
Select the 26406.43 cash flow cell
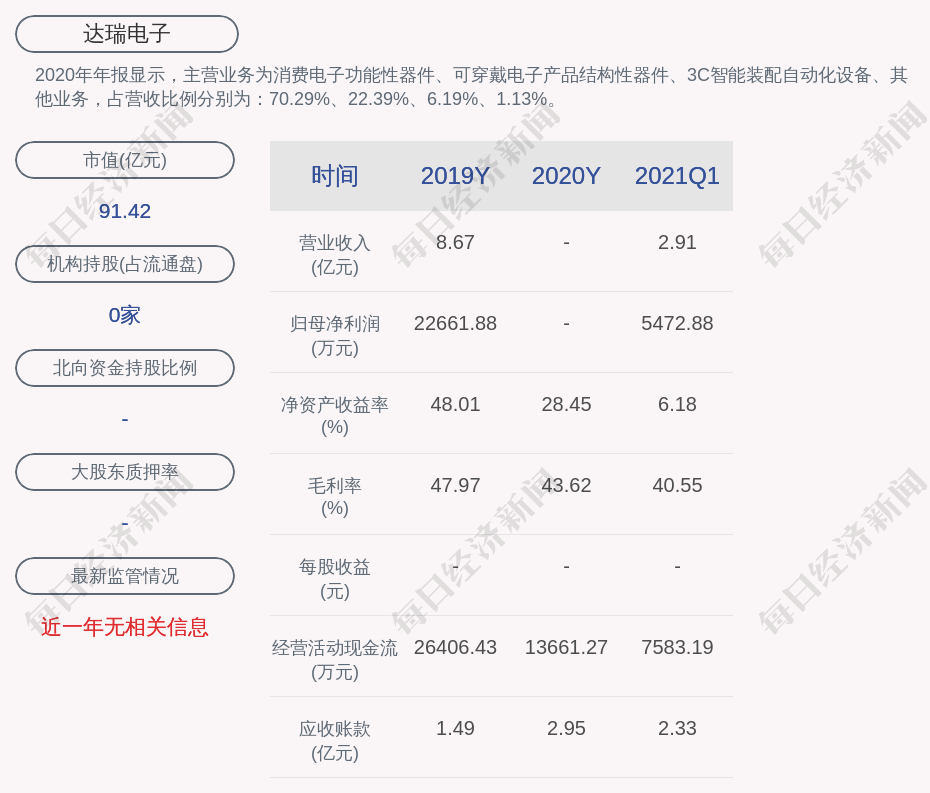point(455,648)
